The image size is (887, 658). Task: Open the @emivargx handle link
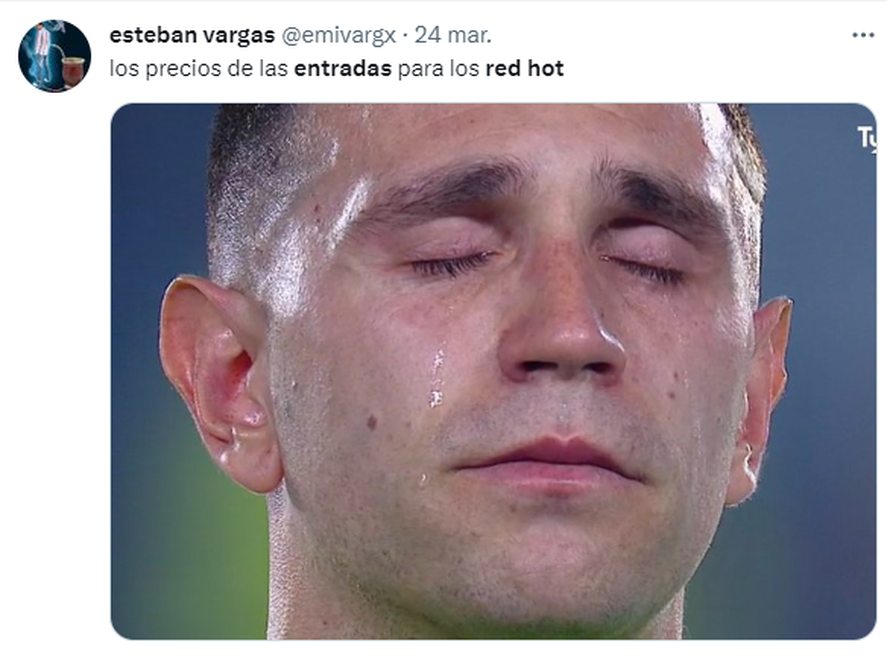[338, 35]
